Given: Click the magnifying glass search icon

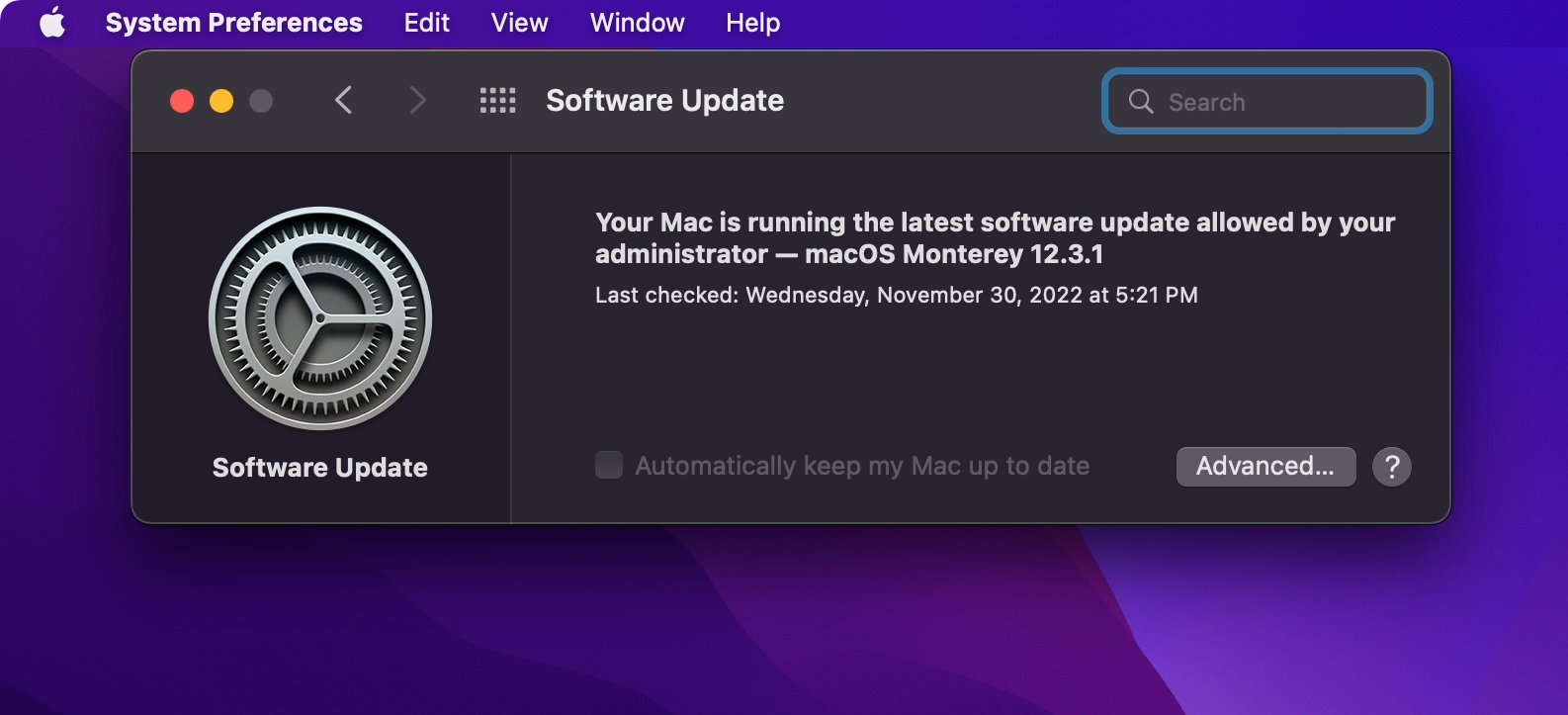Looking at the screenshot, I should coord(1141,101).
